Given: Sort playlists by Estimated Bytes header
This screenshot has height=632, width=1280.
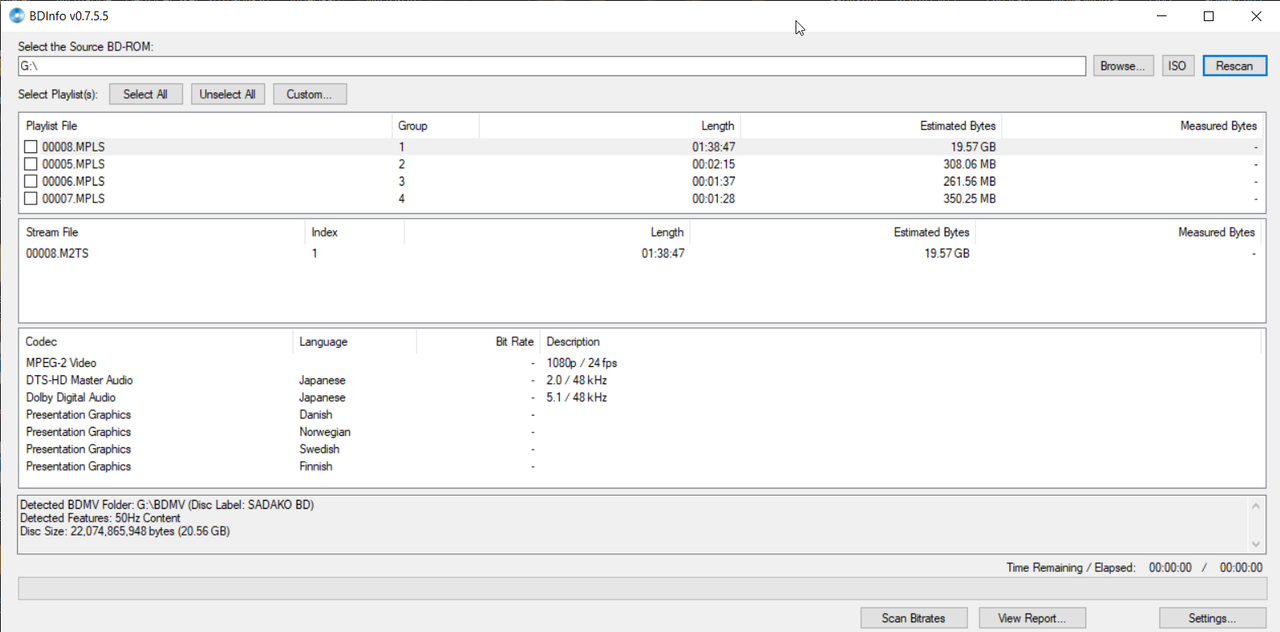Looking at the screenshot, I should pyautogui.click(x=871, y=126).
